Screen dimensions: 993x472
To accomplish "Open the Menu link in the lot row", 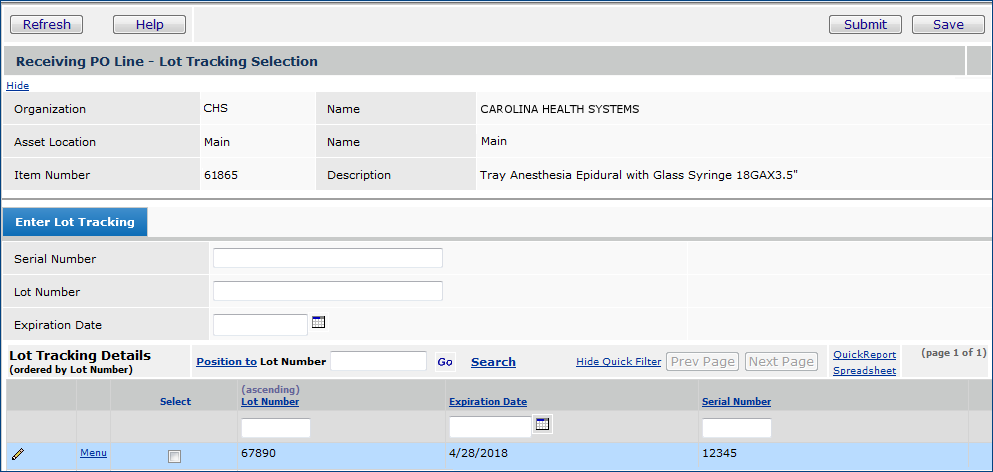I will [x=93, y=453].
